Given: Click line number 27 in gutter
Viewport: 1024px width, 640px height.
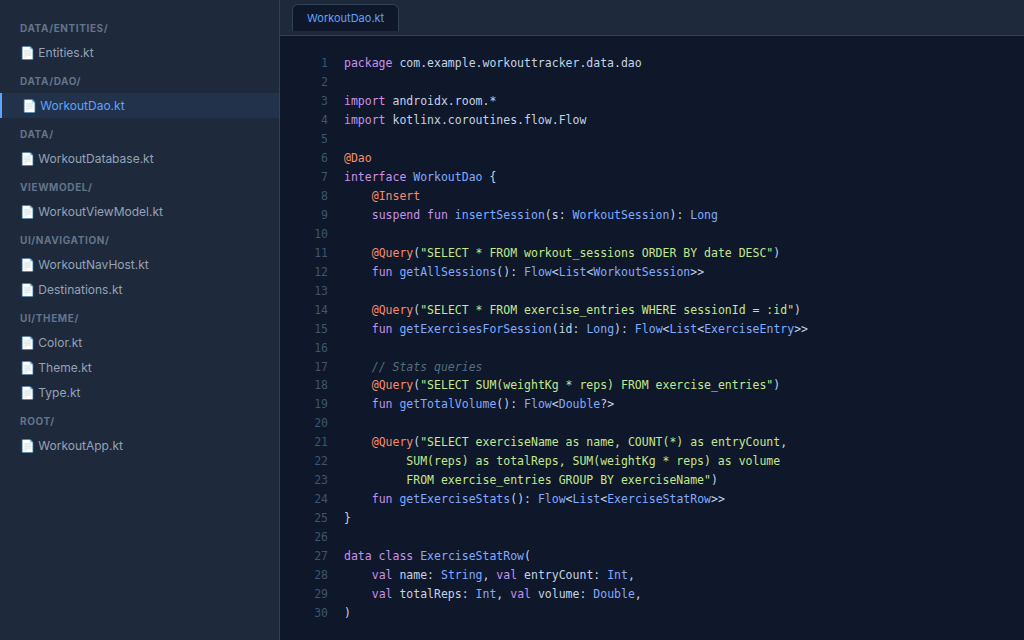Looking at the screenshot, I should pyautogui.click(x=321, y=556).
